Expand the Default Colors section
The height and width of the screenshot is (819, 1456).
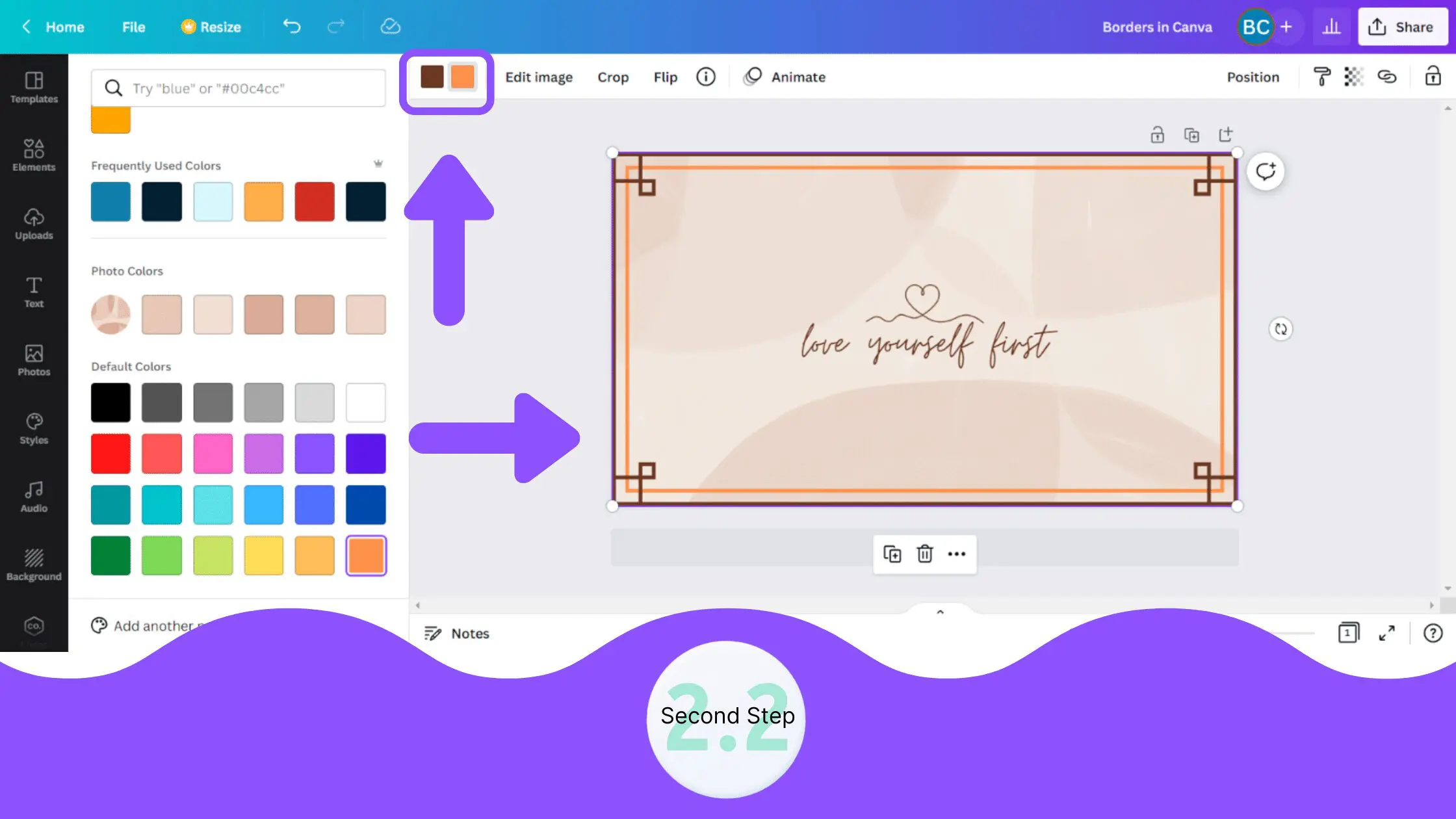click(131, 365)
